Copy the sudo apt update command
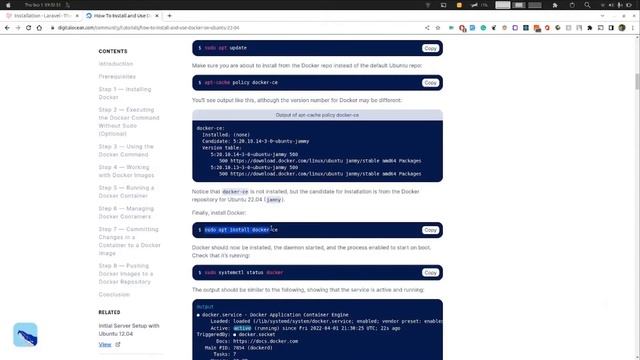Screen dimensions: 640x360 [x=430, y=48]
